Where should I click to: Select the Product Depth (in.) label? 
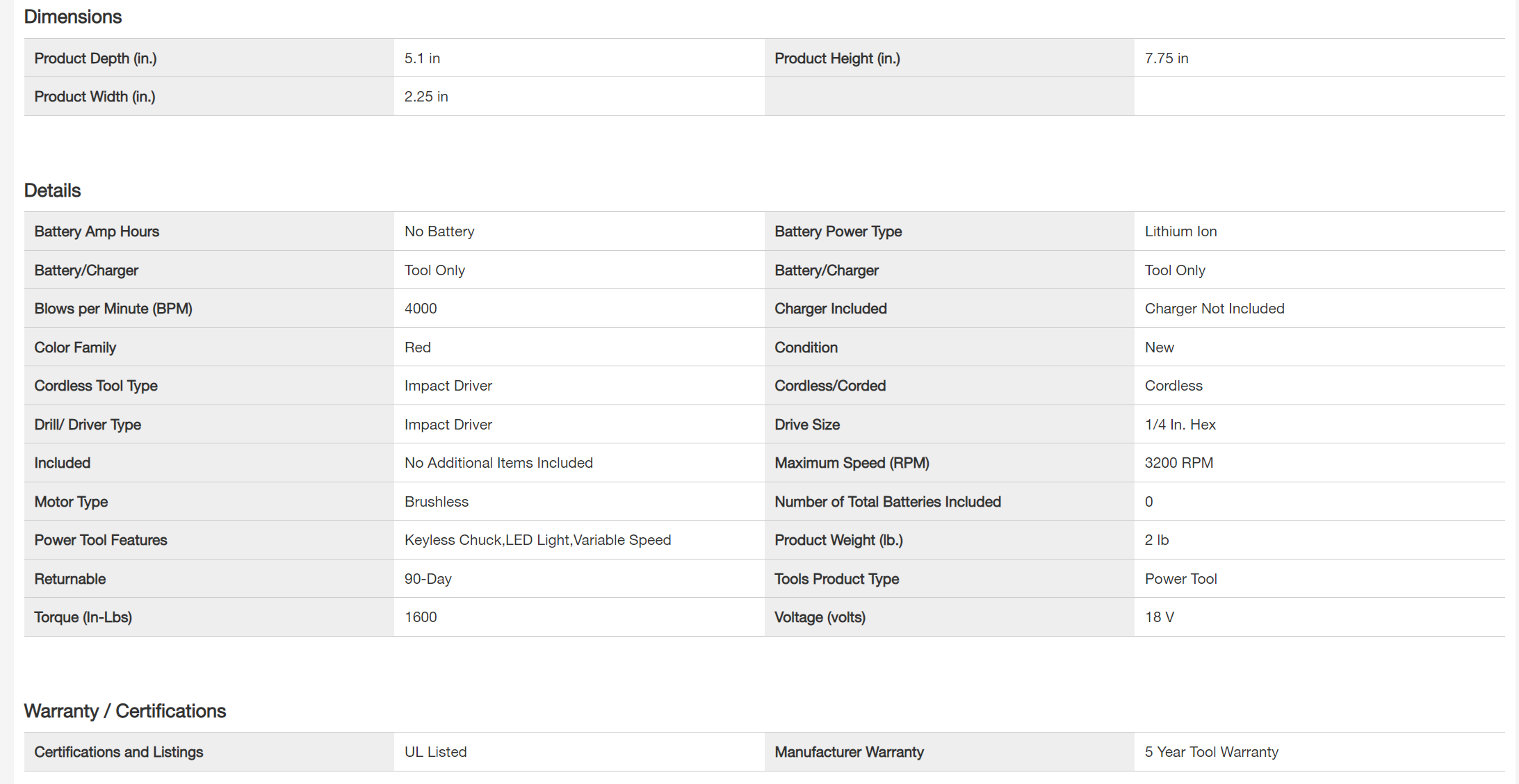pyautogui.click(x=95, y=58)
